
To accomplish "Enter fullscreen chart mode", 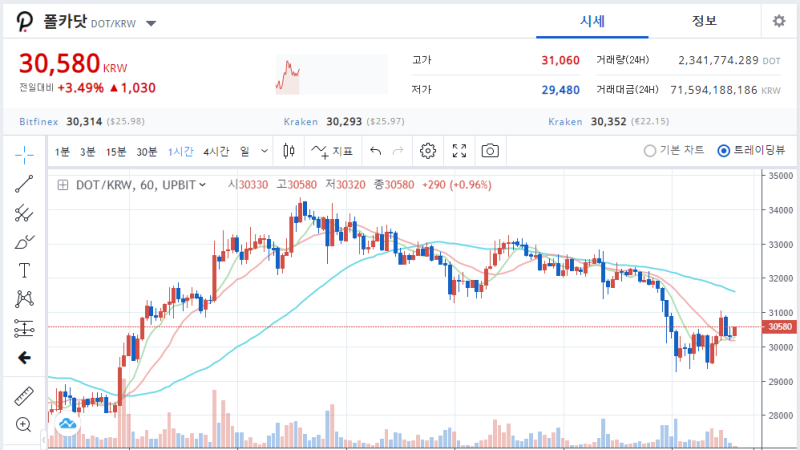I will pyautogui.click(x=459, y=151).
